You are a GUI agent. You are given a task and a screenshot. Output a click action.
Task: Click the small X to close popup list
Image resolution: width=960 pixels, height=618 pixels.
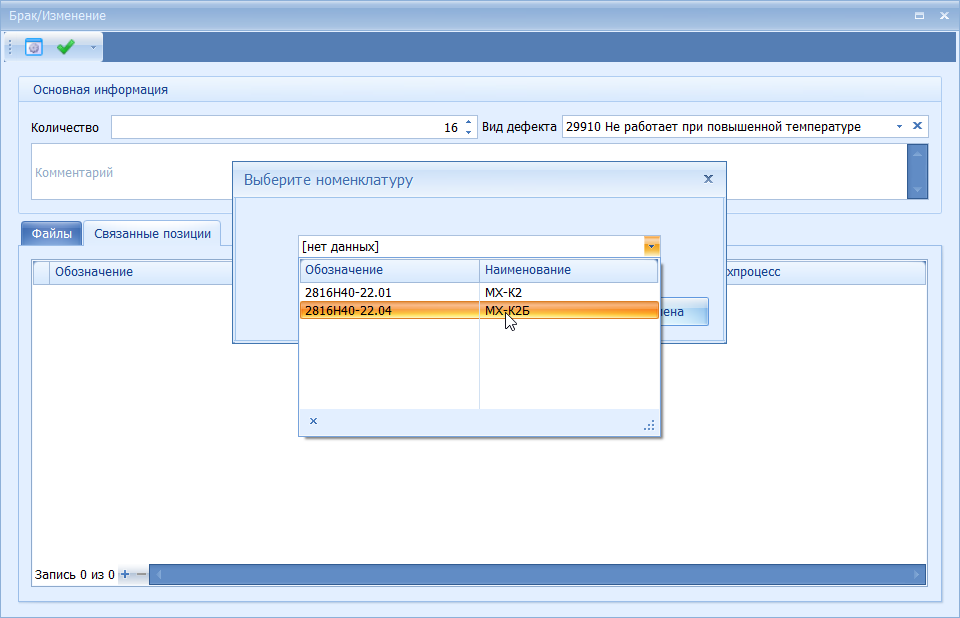click(x=313, y=421)
